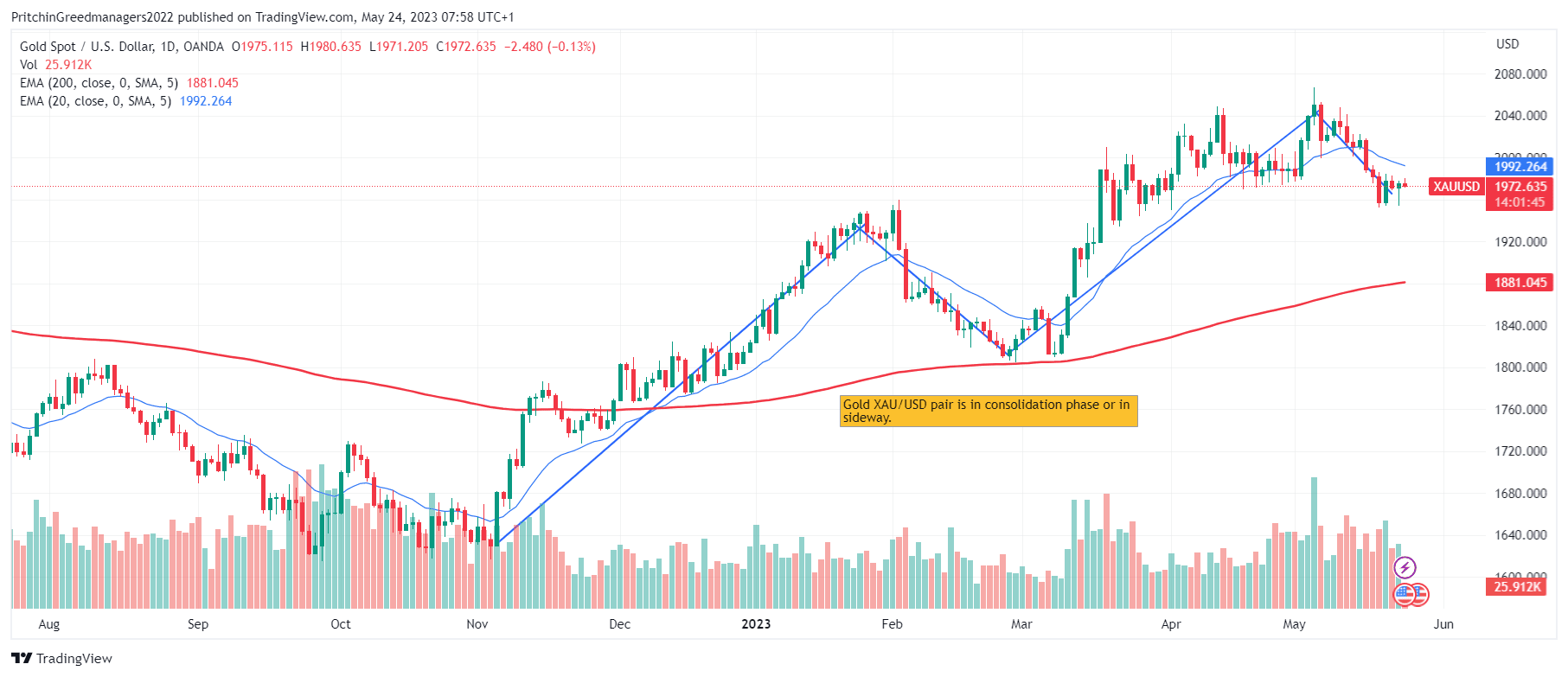Click the red XAUUSD symbol label
1568x677 pixels.
pos(1456,187)
